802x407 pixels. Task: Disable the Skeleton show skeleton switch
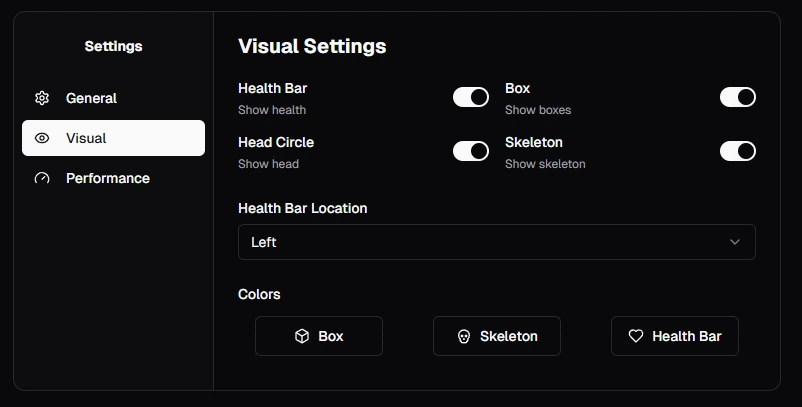pyautogui.click(x=738, y=151)
